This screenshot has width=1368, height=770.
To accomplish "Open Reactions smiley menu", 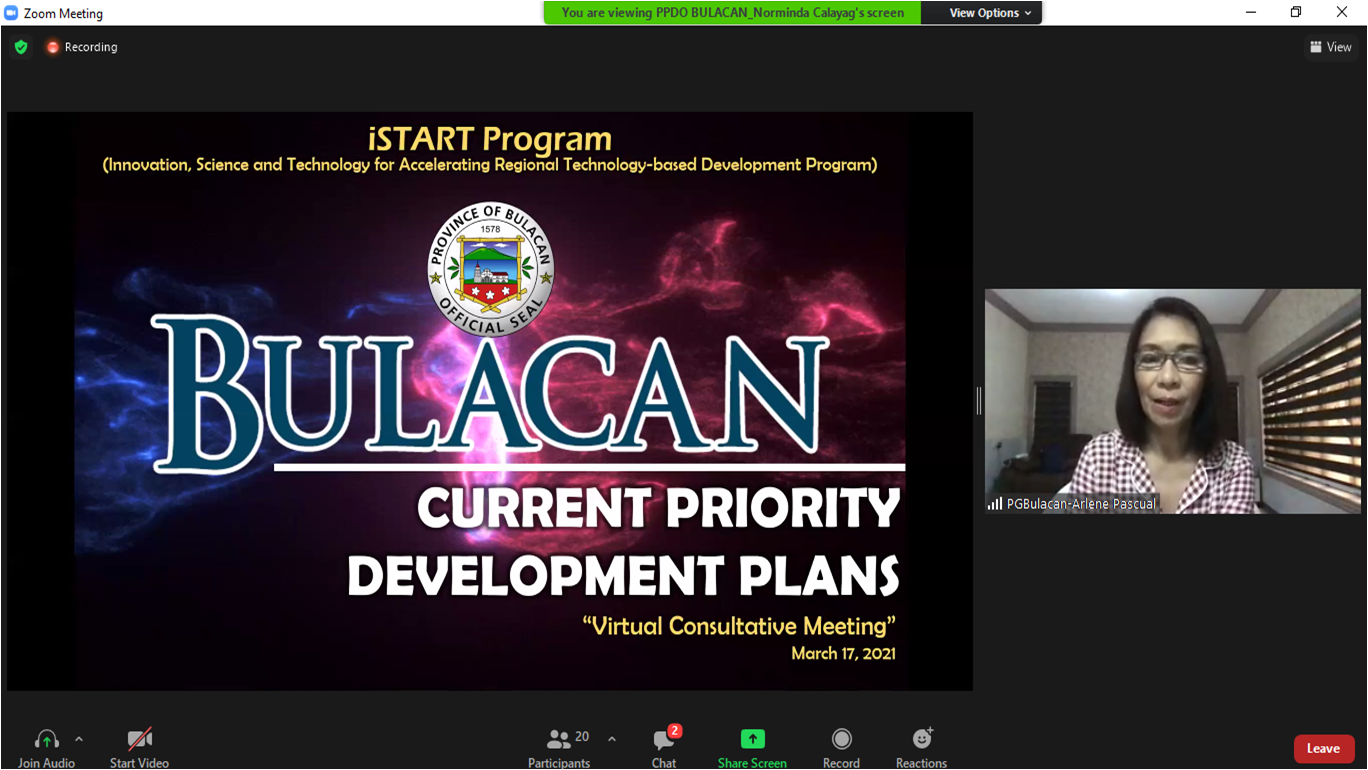I will click(x=921, y=746).
